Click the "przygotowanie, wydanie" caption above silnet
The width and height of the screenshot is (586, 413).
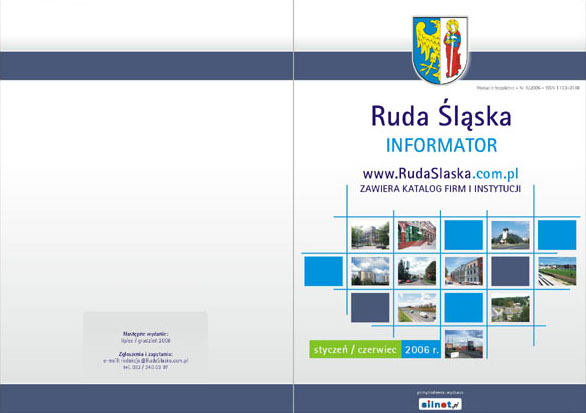[x=440, y=393]
